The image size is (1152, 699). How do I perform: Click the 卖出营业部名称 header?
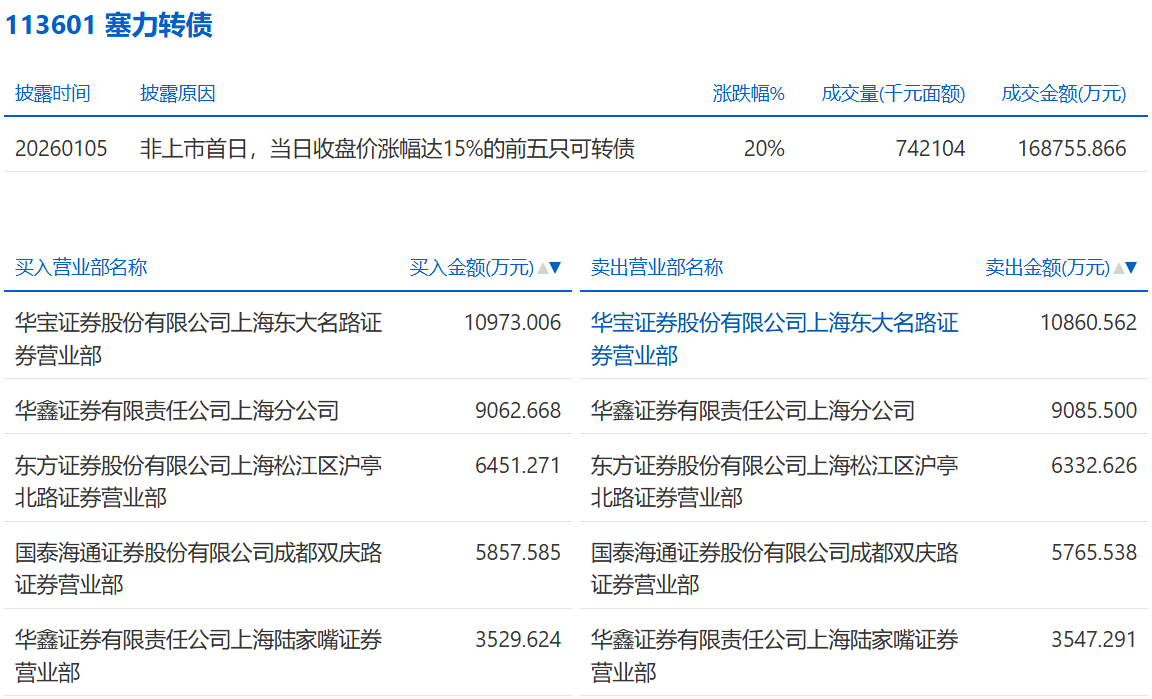[x=657, y=267]
